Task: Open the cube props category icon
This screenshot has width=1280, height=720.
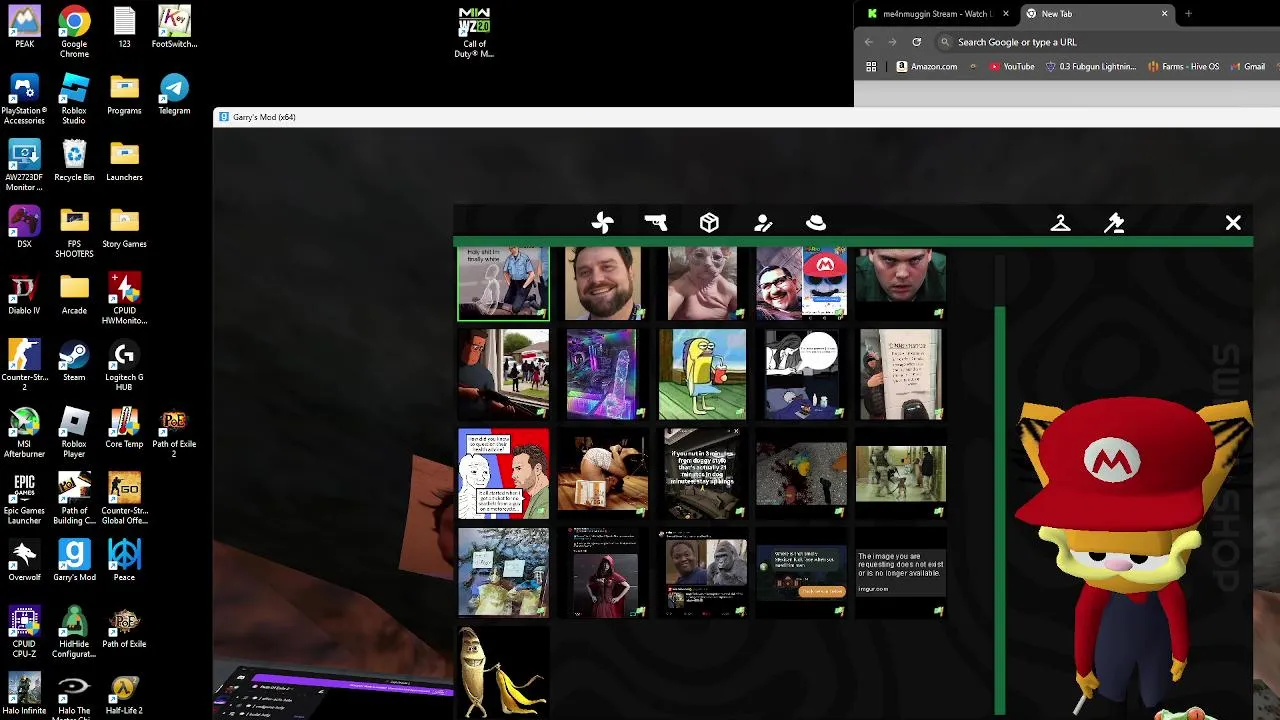Action: 709,223
